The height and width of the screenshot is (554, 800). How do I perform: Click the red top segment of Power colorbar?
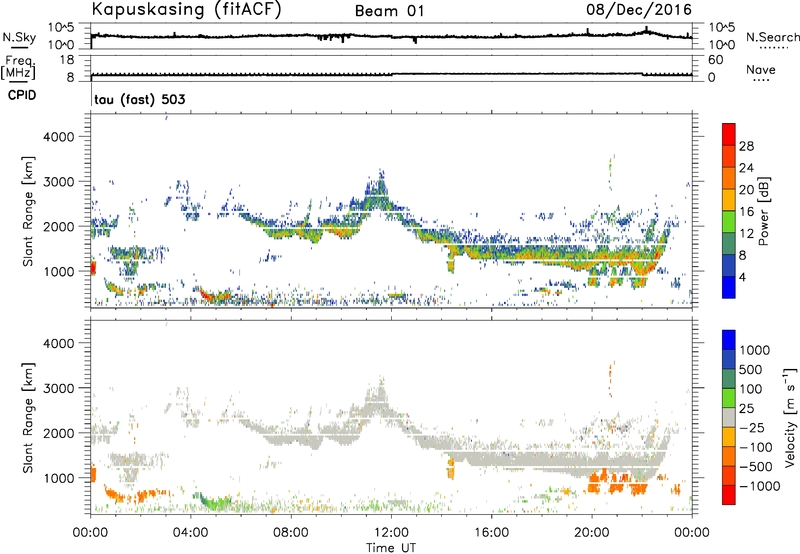[x=729, y=134]
